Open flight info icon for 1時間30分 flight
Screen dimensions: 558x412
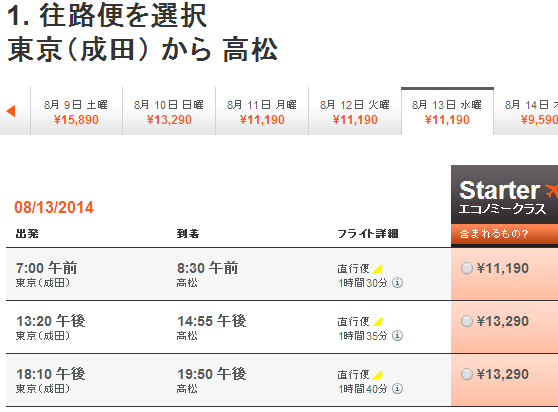[397, 283]
